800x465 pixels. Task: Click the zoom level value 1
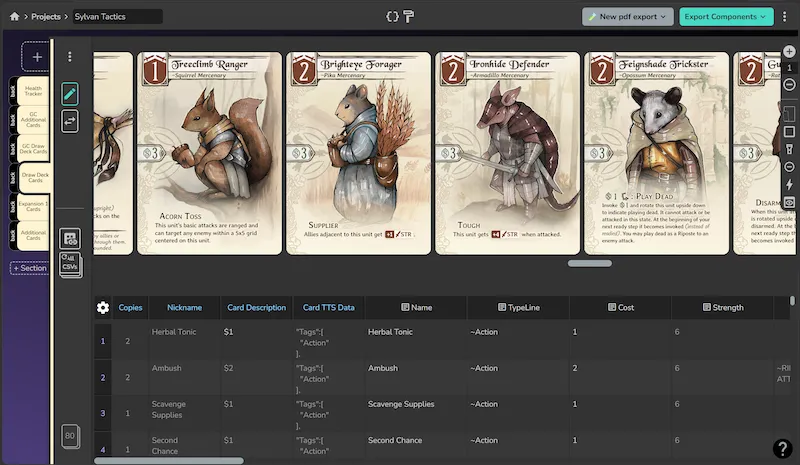coord(789,68)
